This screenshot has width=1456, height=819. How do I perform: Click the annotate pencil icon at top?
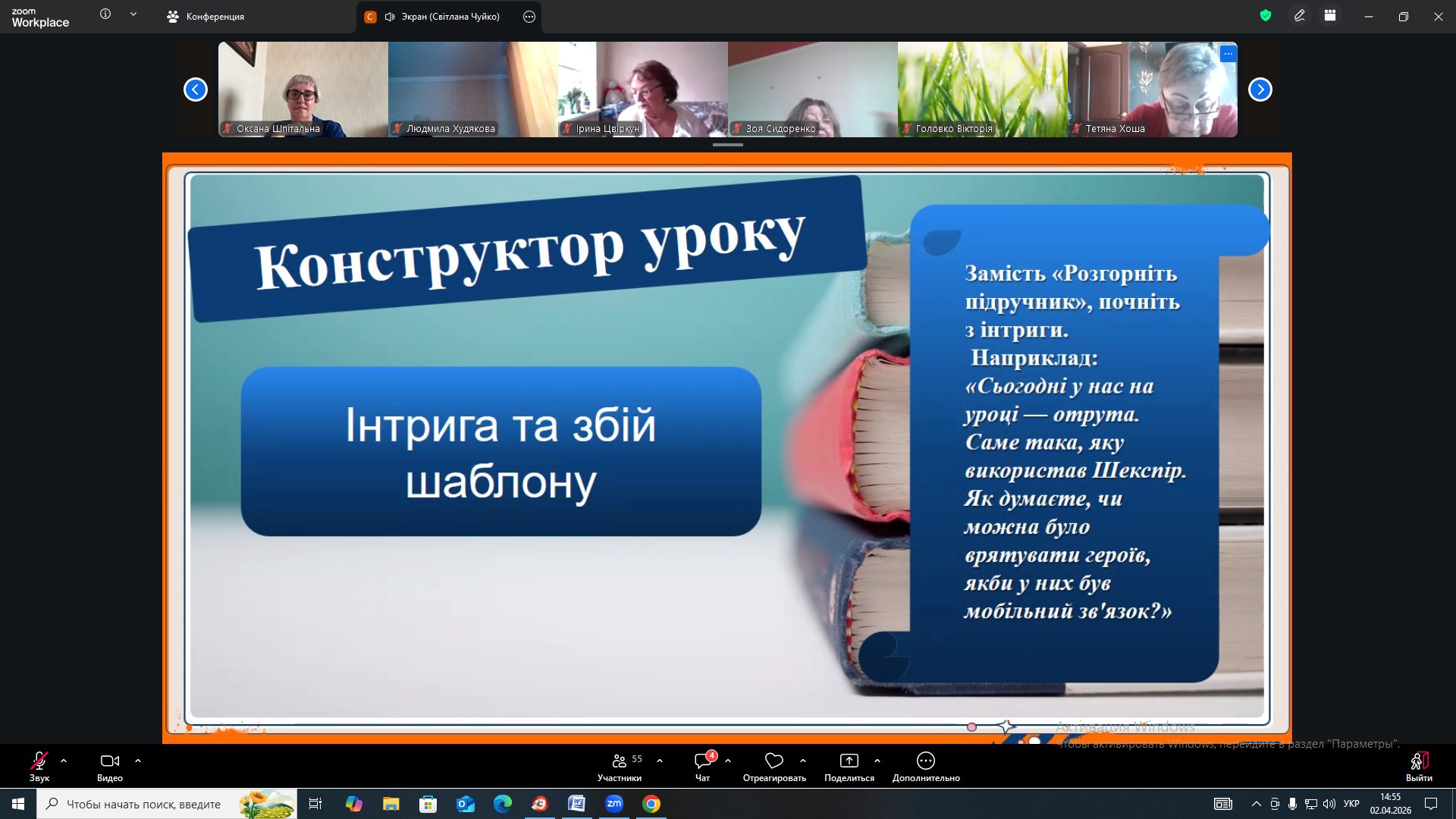1300,15
